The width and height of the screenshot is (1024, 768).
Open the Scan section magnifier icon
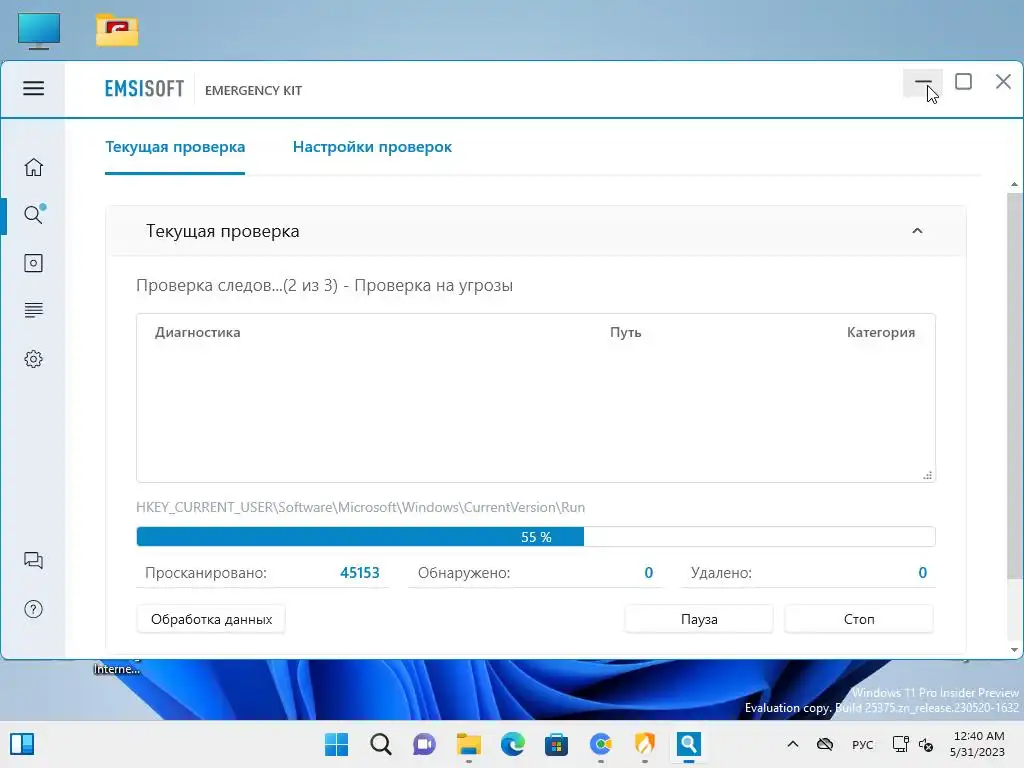click(x=34, y=214)
